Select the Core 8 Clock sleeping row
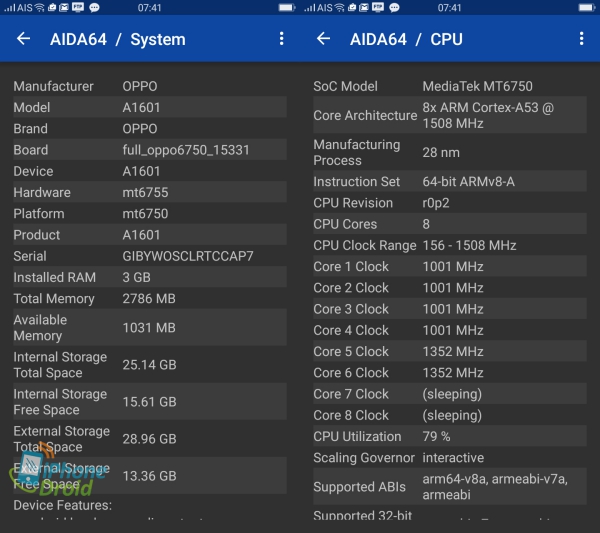The height and width of the screenshot is (533, 600). pyautogui.click(x=450, y=415)
